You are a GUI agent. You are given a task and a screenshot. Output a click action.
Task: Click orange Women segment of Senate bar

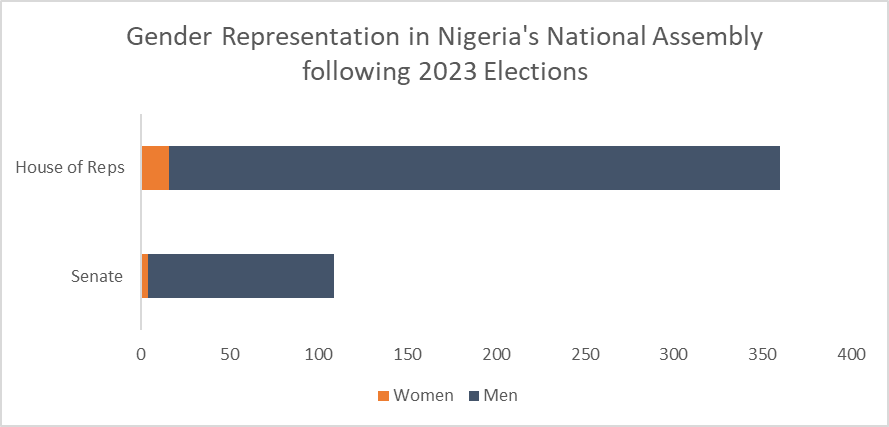pyautogui.click(x=145, y=276)
